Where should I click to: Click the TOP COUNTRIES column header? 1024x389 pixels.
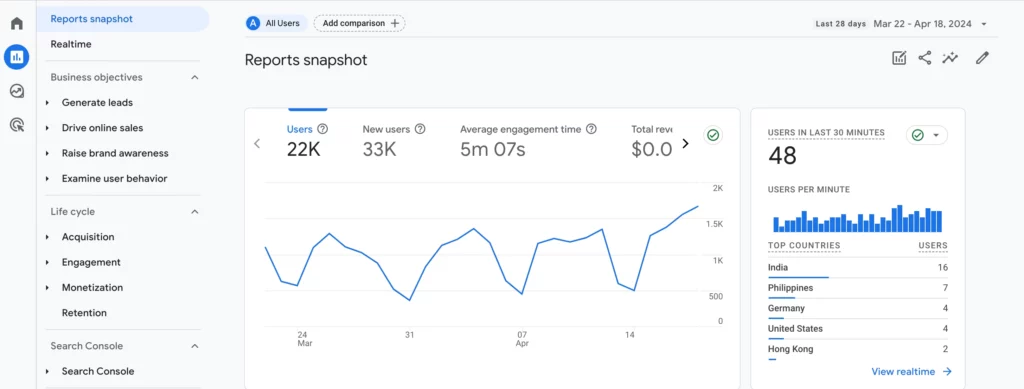click(804, 246)
